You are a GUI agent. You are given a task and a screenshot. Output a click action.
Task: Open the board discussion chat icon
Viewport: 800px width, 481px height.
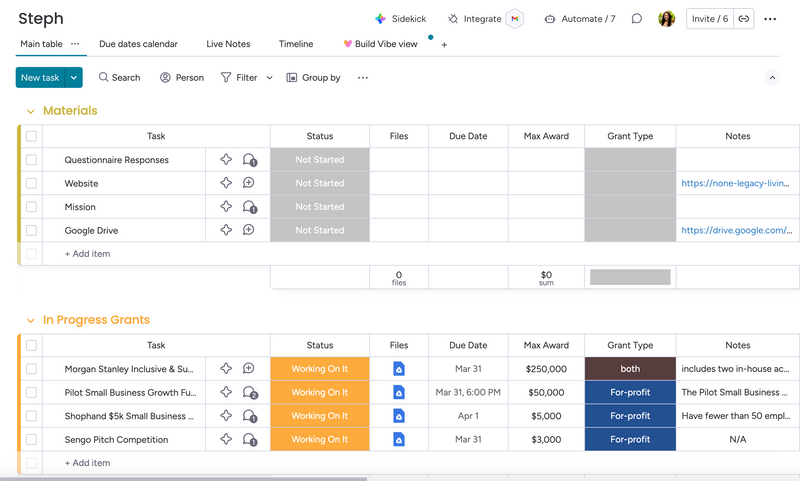(x=637, y=19)
